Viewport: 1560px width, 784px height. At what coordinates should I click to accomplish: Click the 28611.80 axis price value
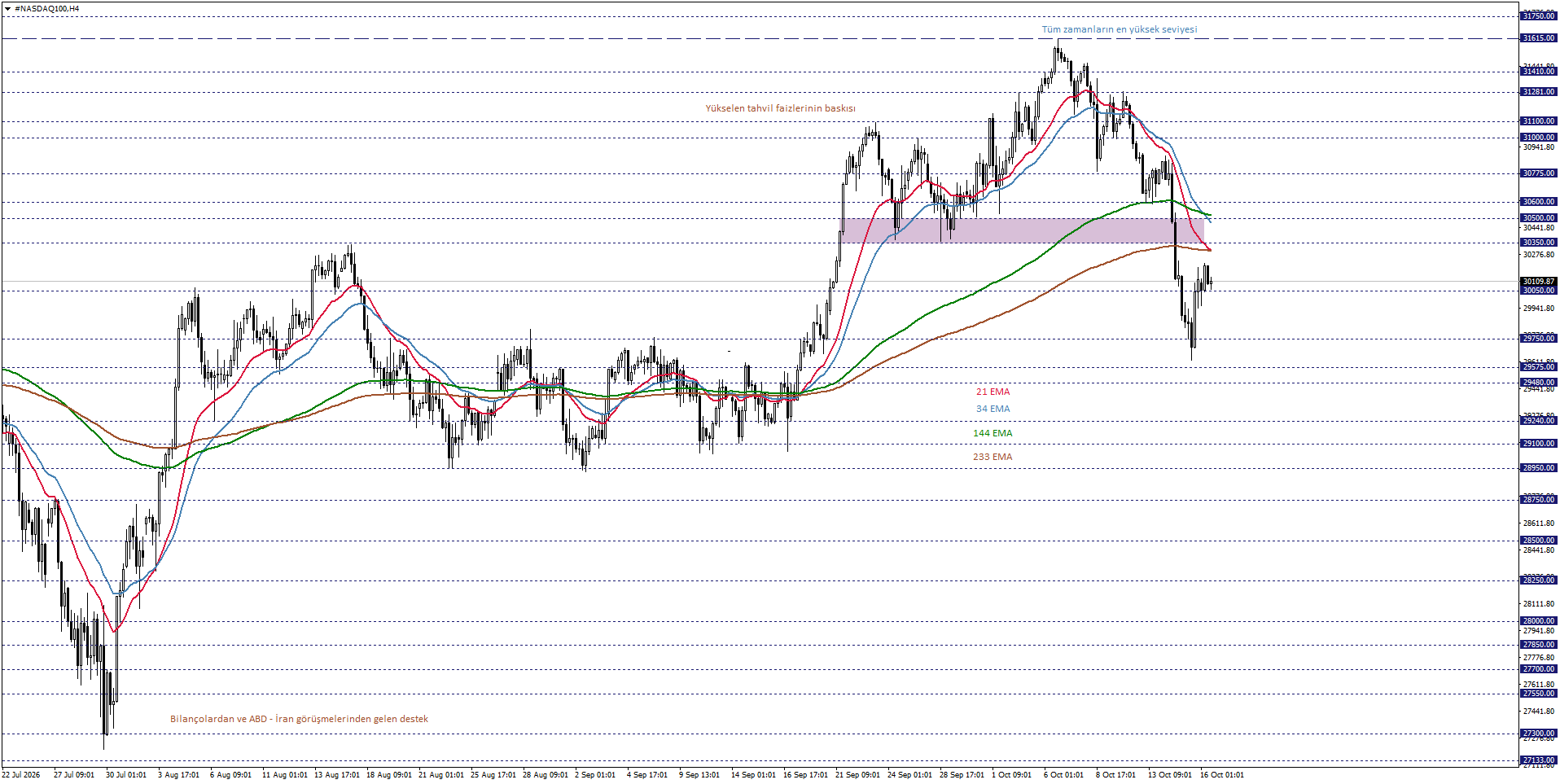[1538, 523]
